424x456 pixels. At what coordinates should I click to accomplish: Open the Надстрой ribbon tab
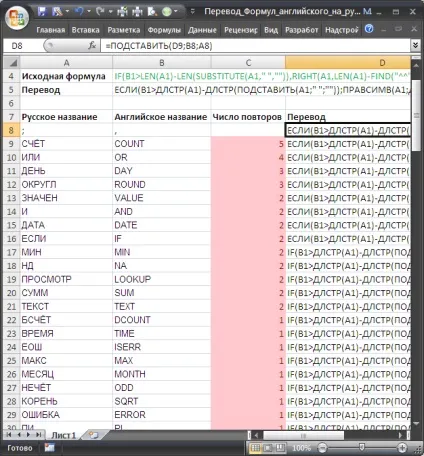pyautogui.click(x=342, y=30)
